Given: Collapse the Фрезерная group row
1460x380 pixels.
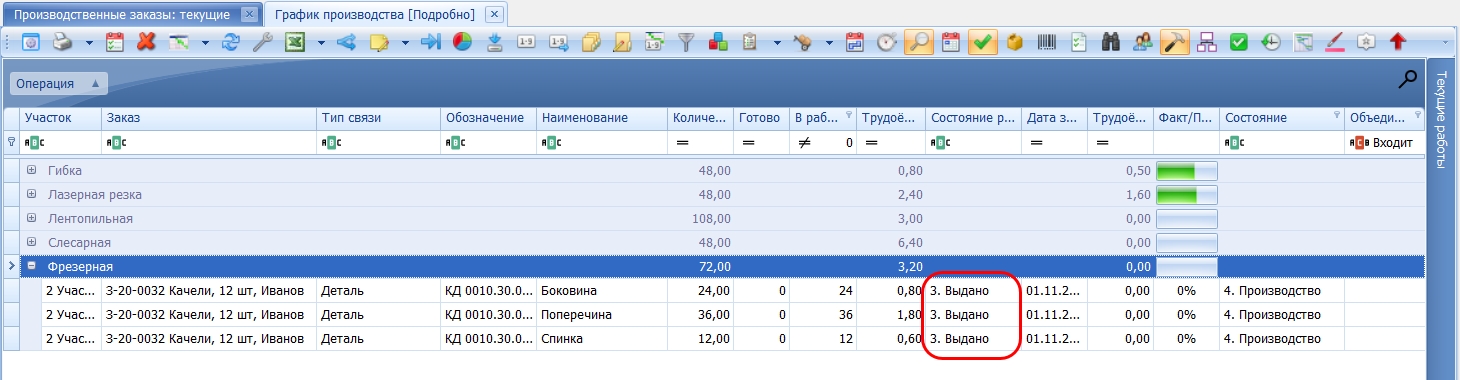Looking at the screenshot, I should point(31,266).
